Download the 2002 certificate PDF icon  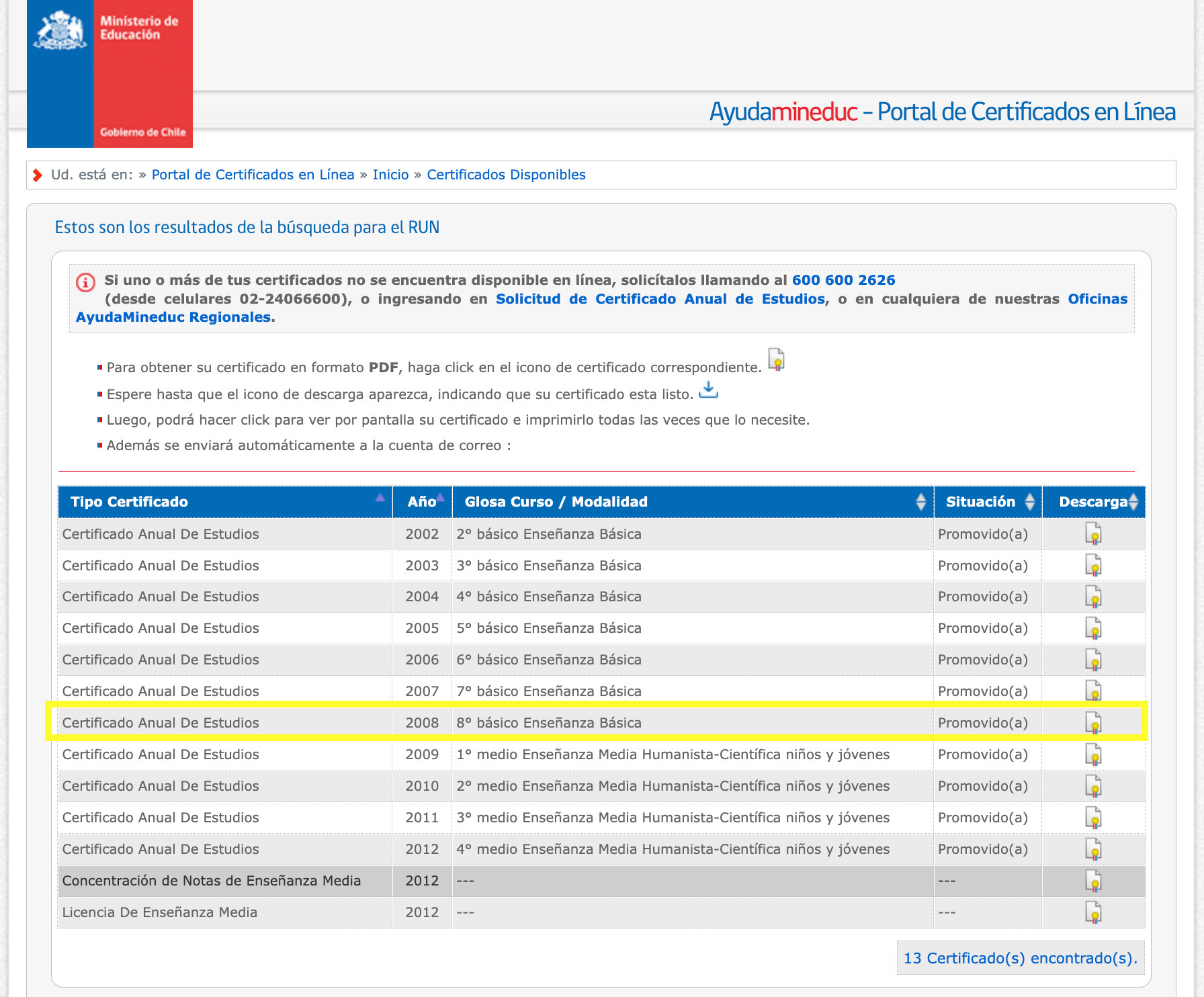pyautogui.click(x=1093, y=534)
